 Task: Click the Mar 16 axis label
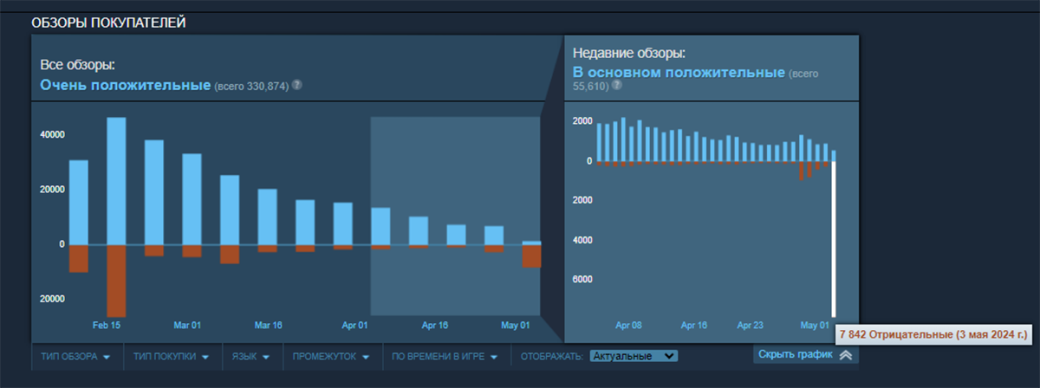tap(269, 326)
